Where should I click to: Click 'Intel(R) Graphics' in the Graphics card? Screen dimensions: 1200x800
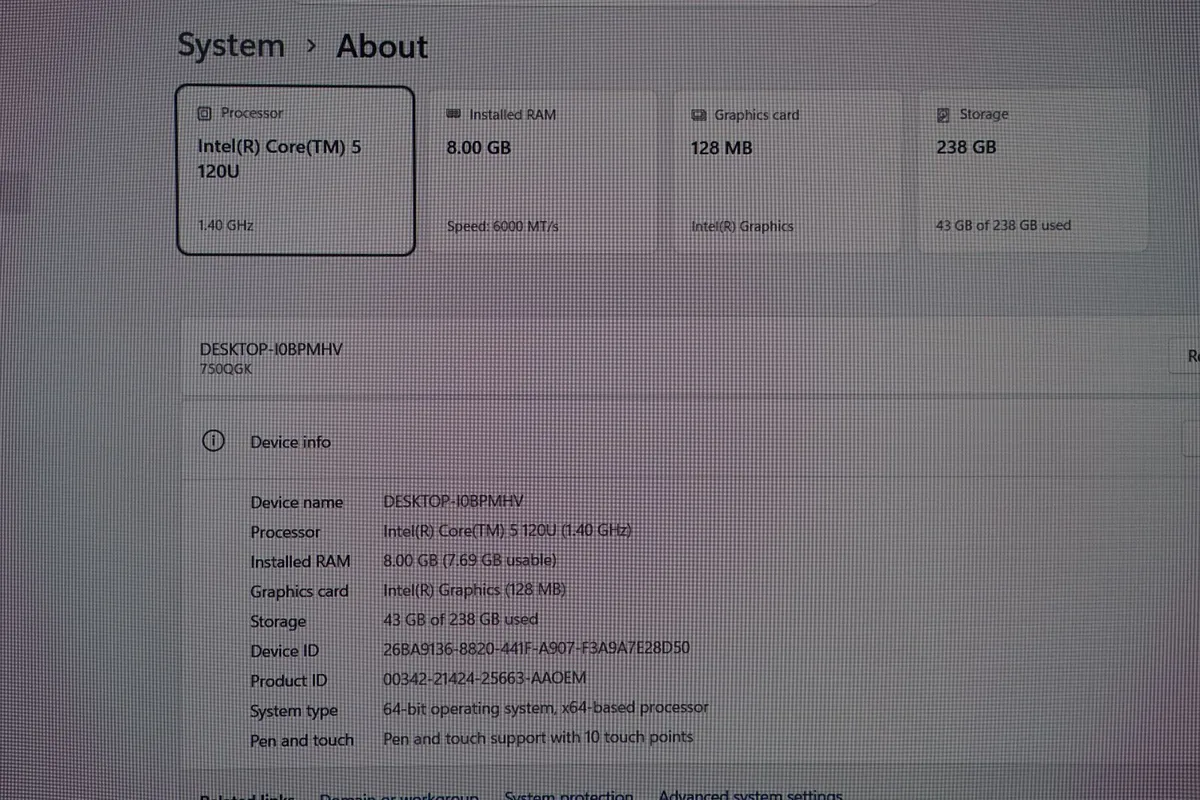coord(741,227)
